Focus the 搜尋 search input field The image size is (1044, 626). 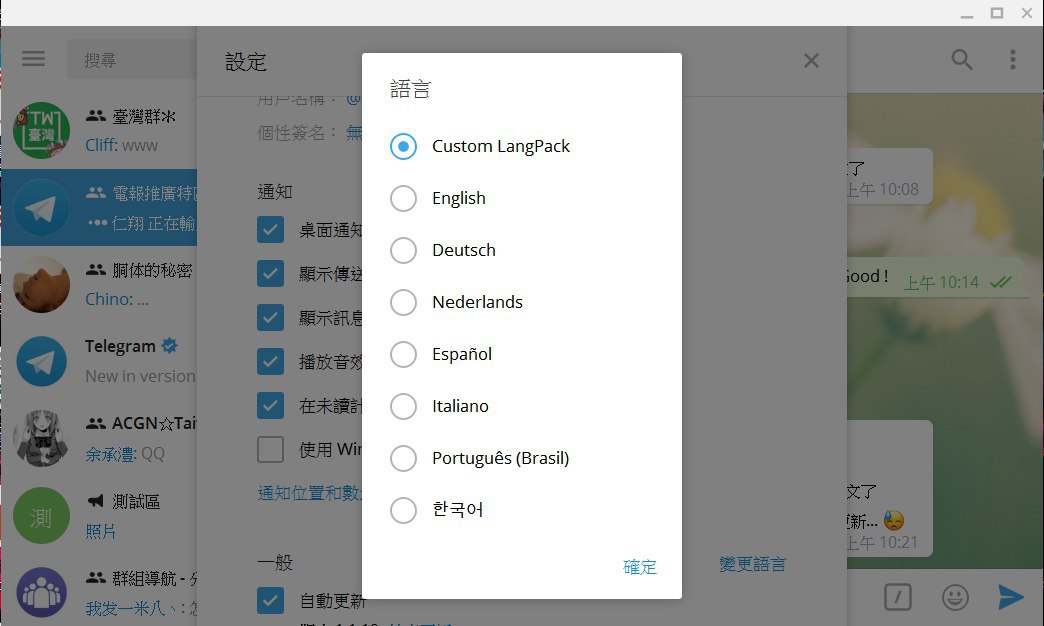(132, 60)
